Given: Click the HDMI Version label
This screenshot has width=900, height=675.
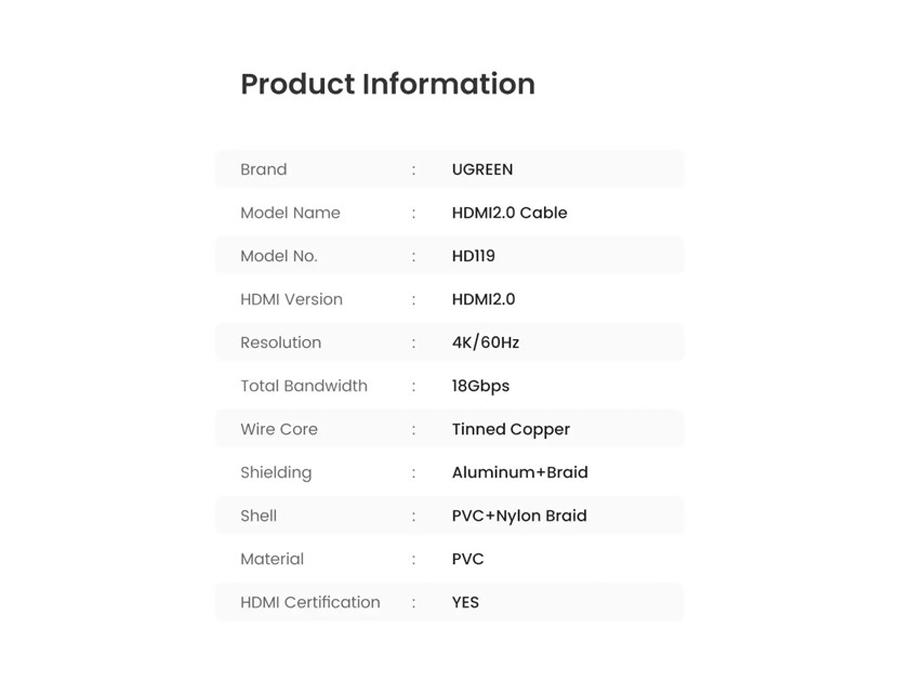Looking at the screenshot, I should (x=291, y=299).
